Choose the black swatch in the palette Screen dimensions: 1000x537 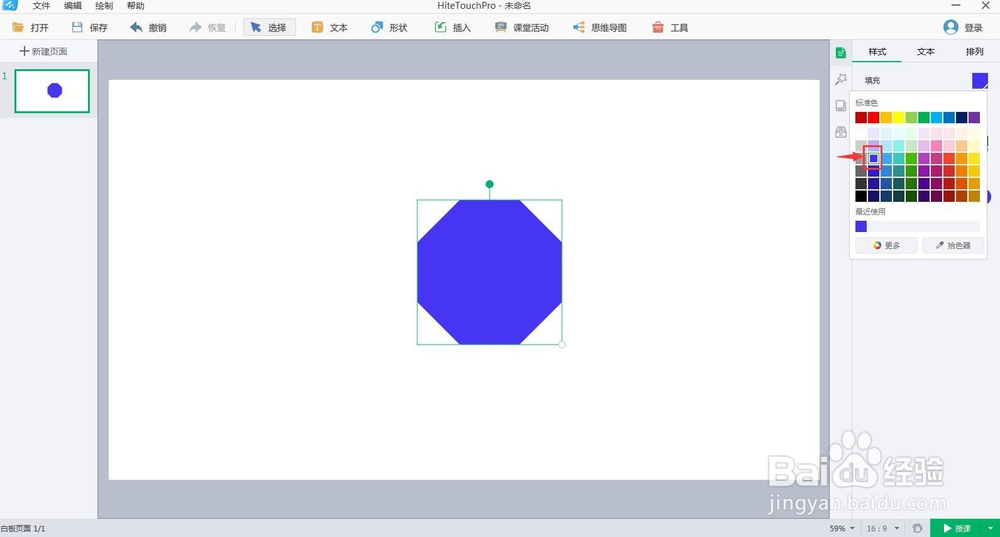tap(861, 196)
